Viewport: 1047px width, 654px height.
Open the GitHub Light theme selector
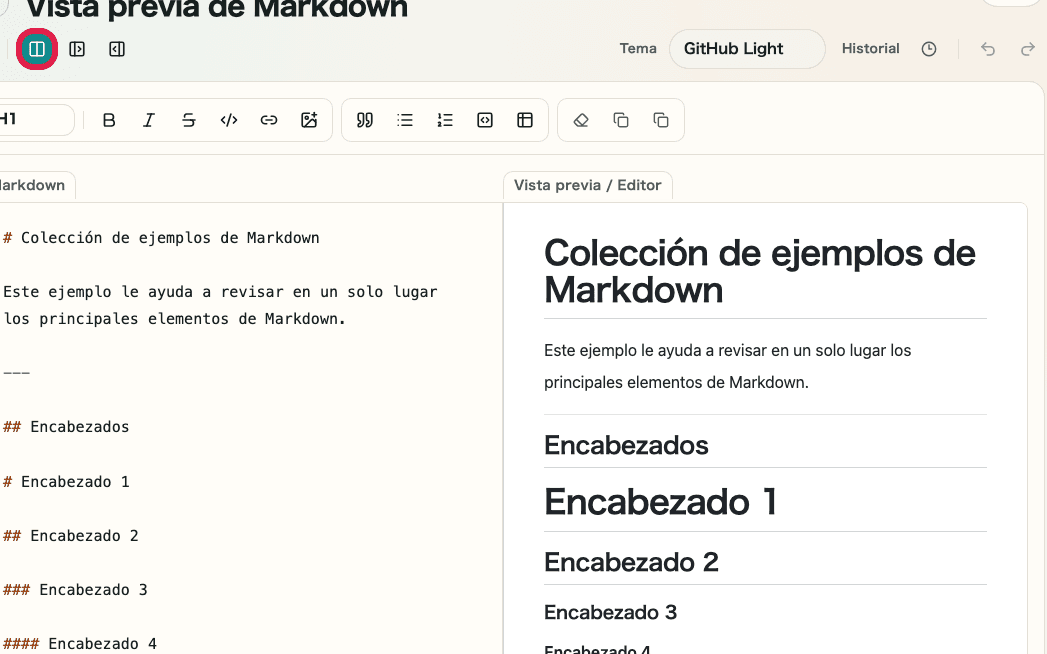click(x=746, y=48)
